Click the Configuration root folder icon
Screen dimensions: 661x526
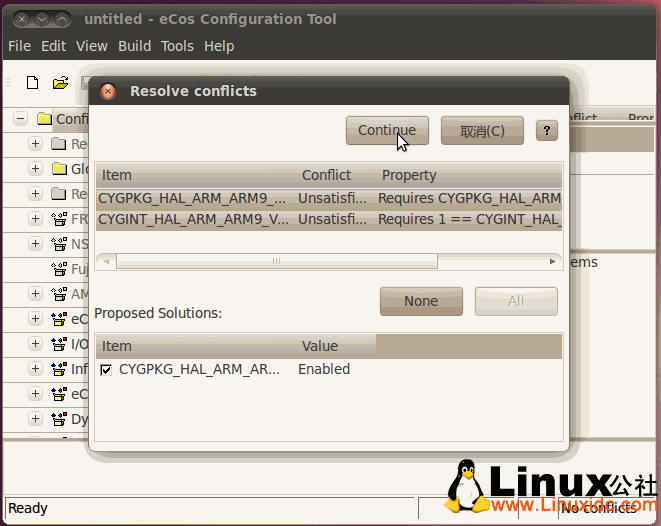pyautogui.click(x=43, y=119)
